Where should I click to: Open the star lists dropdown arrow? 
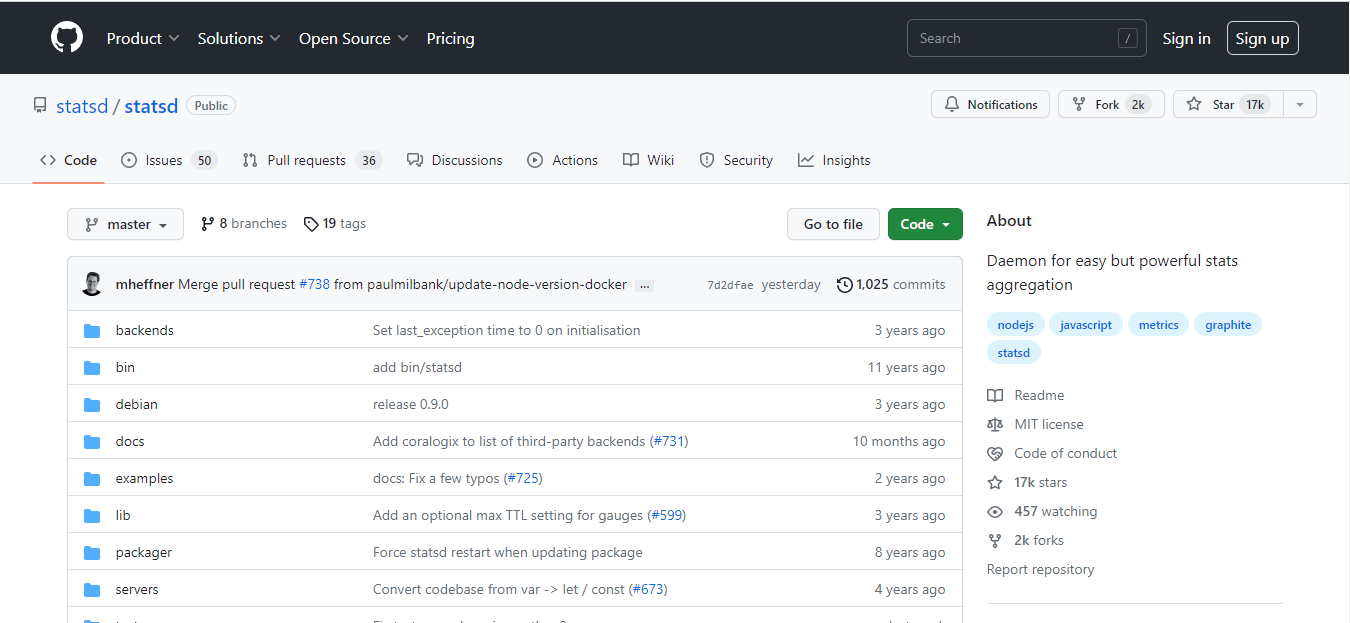tap(1299, 105)
